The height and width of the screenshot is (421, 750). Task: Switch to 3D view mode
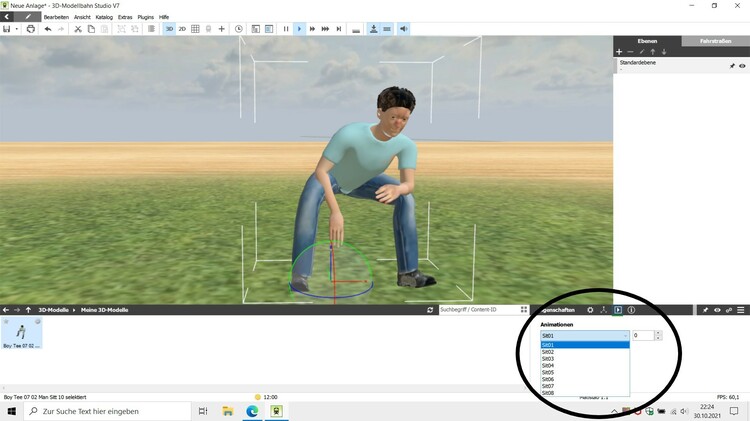pos(169,29)
